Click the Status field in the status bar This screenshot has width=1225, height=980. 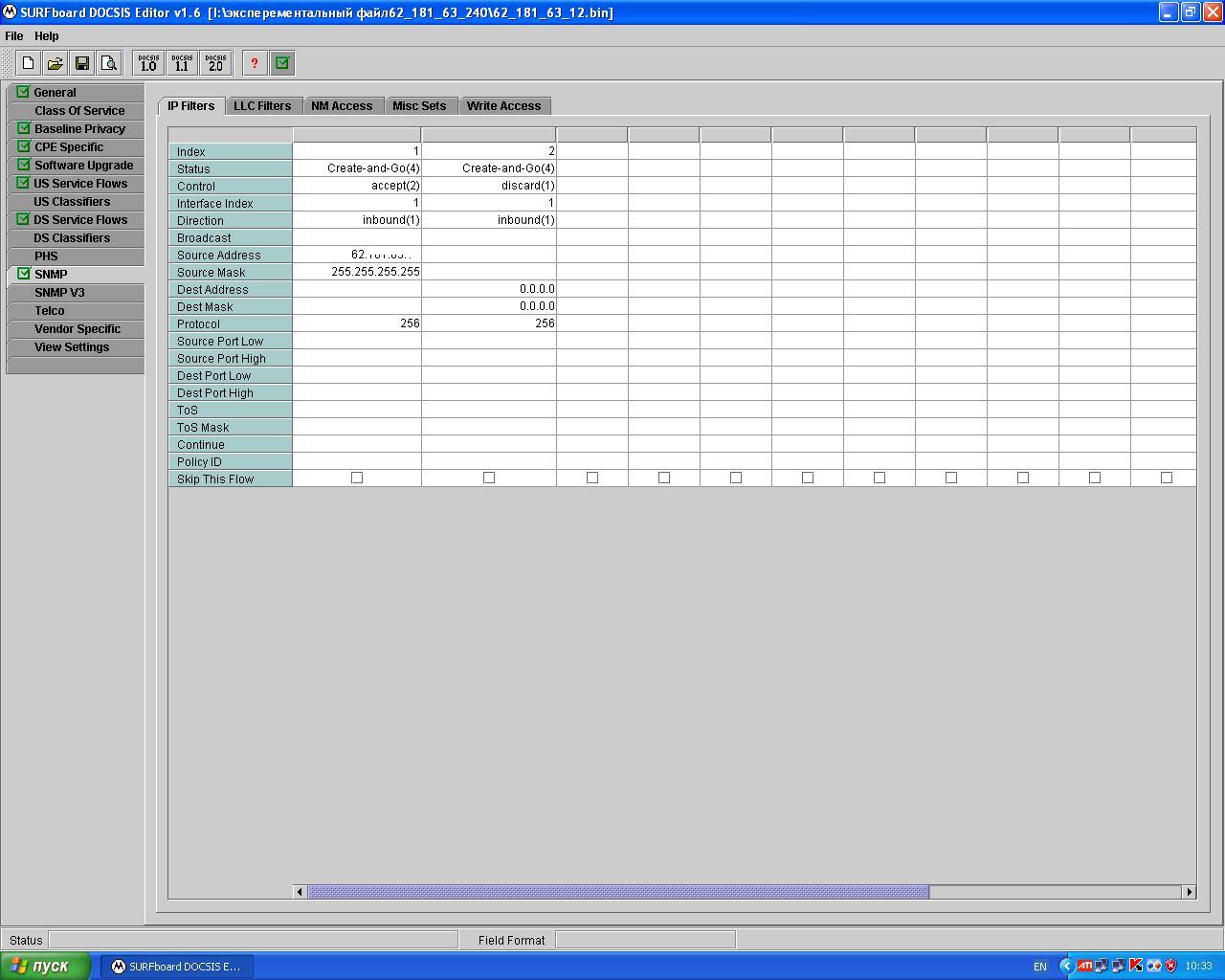coord(253,940)
